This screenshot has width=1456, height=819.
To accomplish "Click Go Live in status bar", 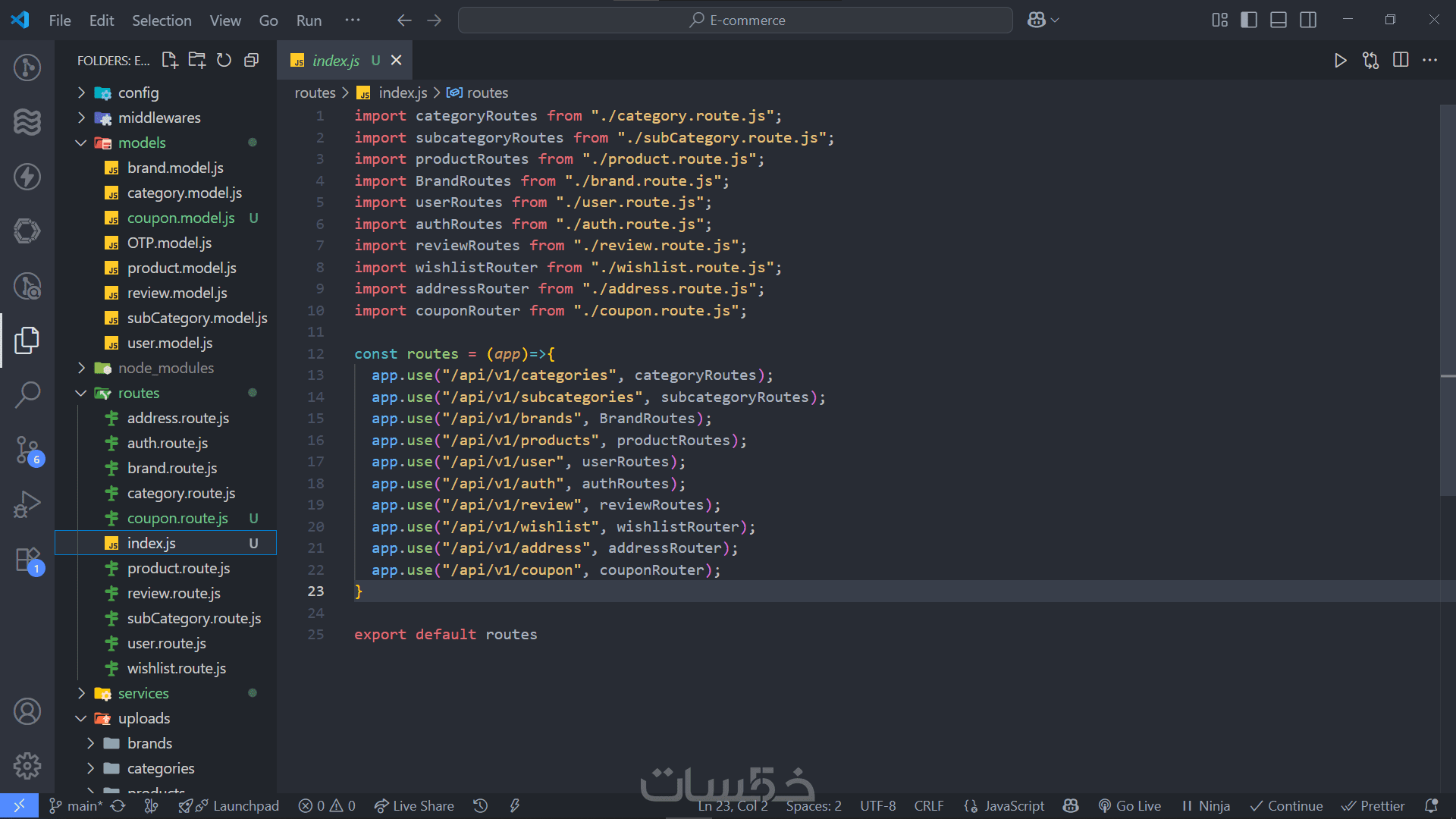I will (x=1130, y=806).
